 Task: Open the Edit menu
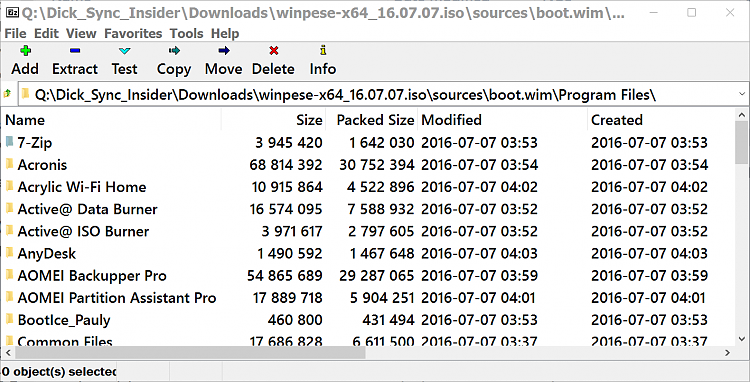[46, 33]
